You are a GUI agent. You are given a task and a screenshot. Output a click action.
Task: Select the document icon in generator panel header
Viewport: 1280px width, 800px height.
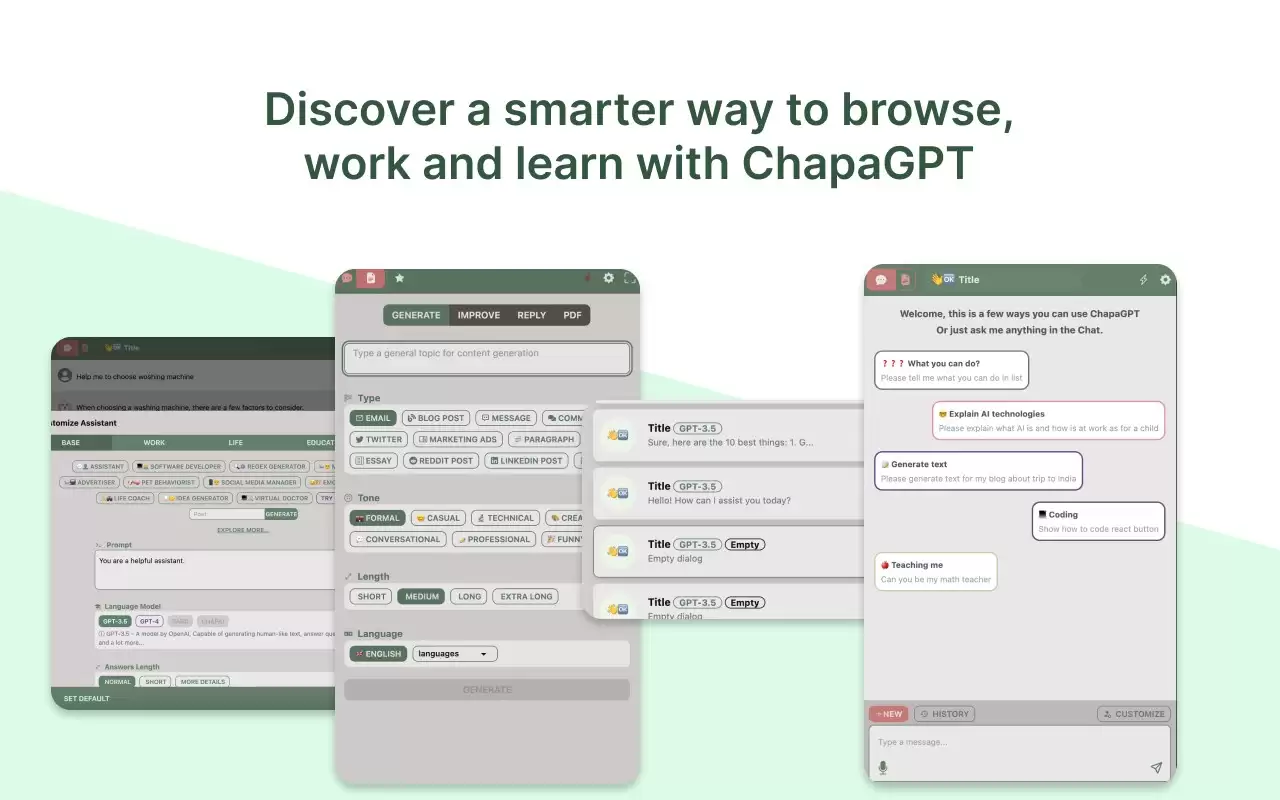coord(370,278)
